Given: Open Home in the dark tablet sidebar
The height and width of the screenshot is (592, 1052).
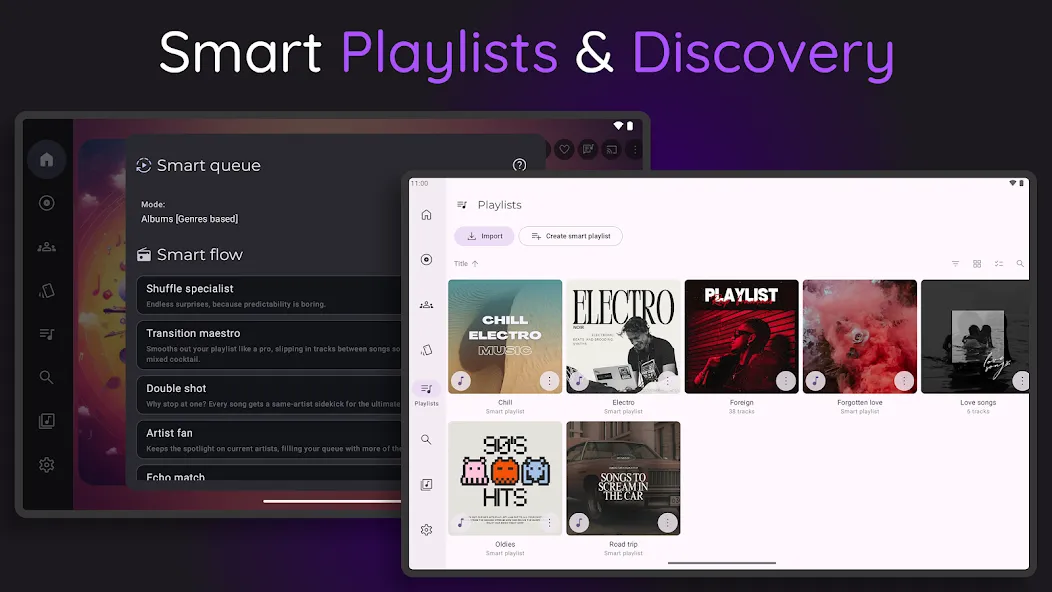Looking at the screenshot, I should click(46, 160).
